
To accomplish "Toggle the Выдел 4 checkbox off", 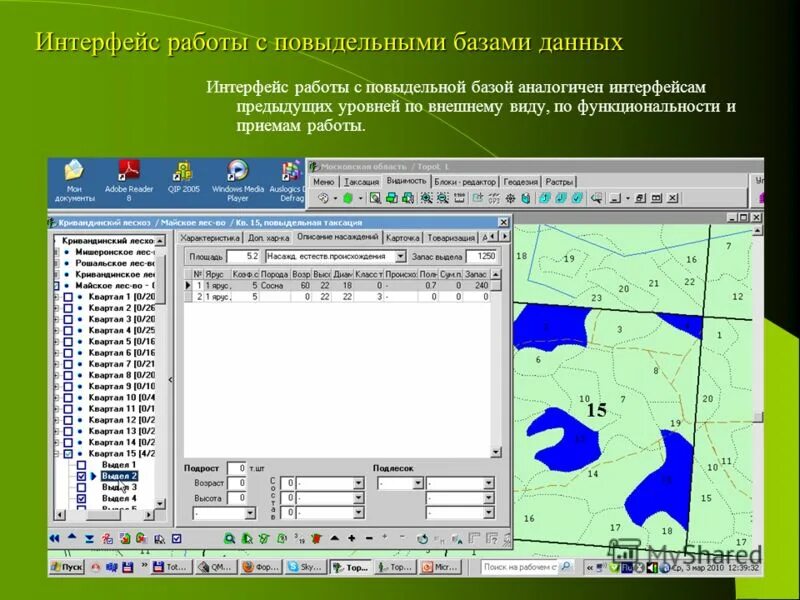I will [x=80, y=499].
